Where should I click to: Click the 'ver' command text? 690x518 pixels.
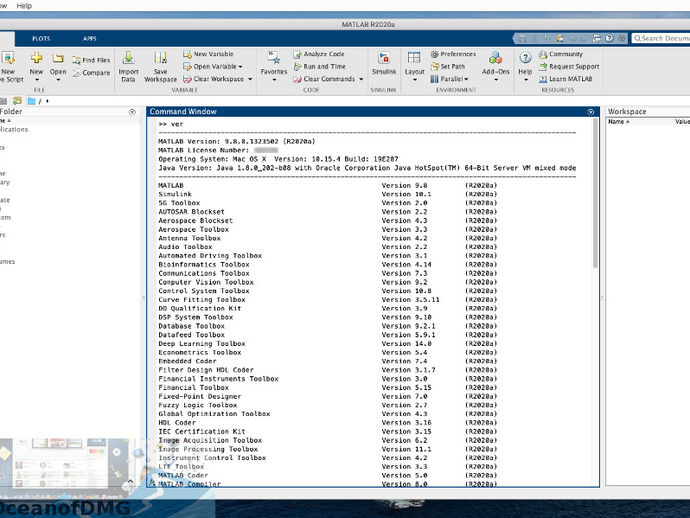pos(176,124)
